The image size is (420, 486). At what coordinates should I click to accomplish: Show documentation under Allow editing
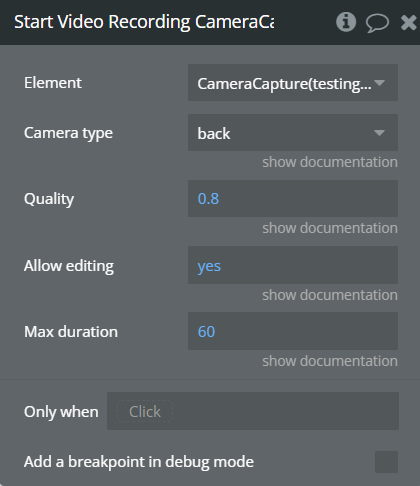330,295
